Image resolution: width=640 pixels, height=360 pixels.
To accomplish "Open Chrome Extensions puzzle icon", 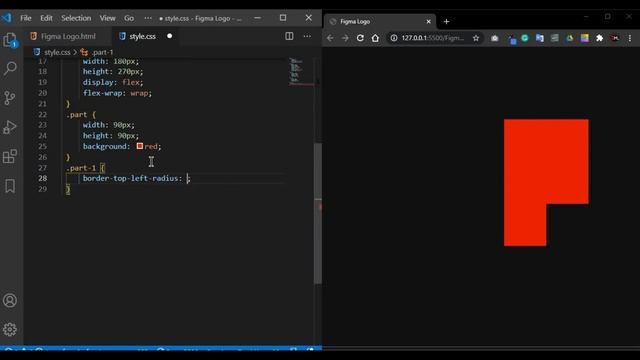I will 599,38.
